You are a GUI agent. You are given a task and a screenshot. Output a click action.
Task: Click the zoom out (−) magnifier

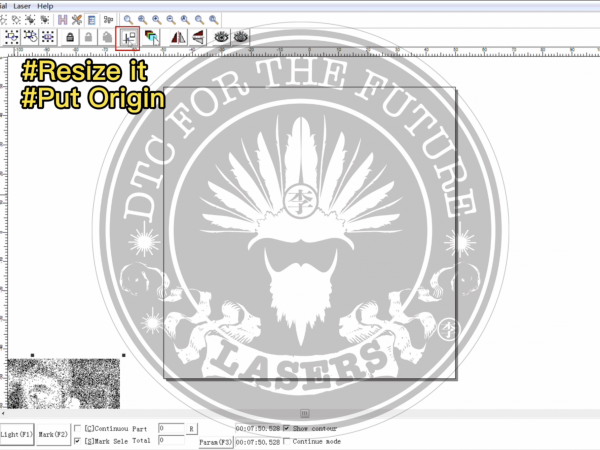(x=171, y=20)
